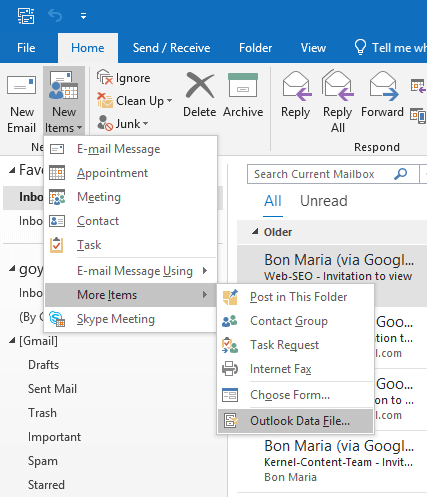Open the New Items dropdown button
427x497 pixels.
(64, 101)
